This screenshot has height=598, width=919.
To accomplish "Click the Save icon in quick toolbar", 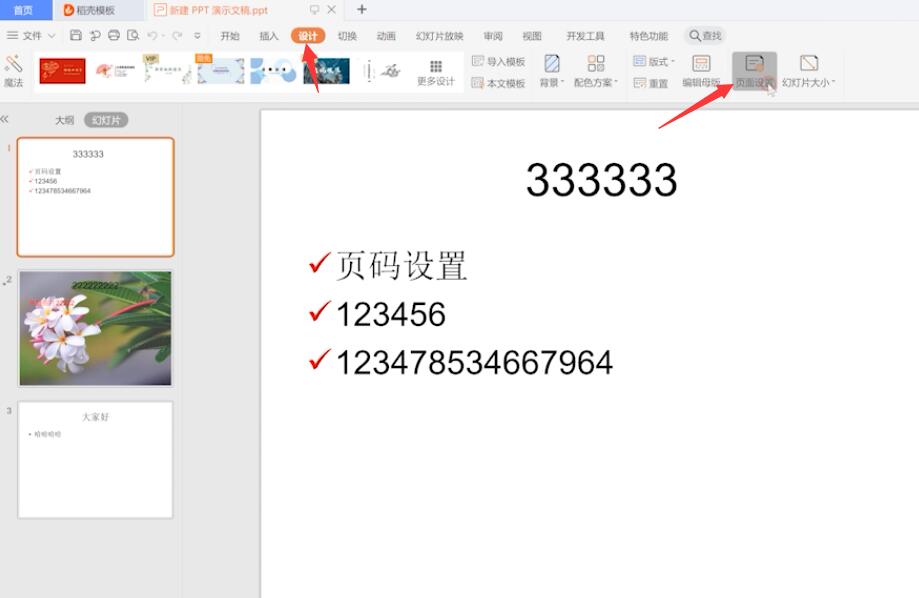I will (x=76, y=35).
